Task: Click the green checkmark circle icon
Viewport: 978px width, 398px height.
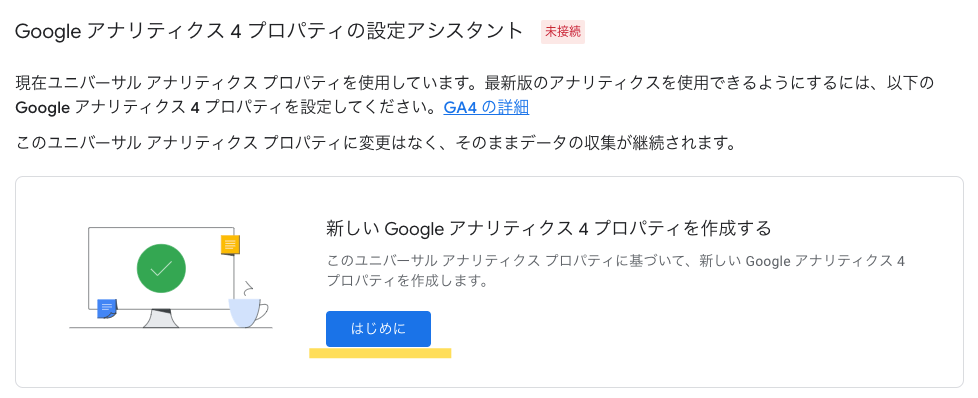Action: click(x=161, y=268)
